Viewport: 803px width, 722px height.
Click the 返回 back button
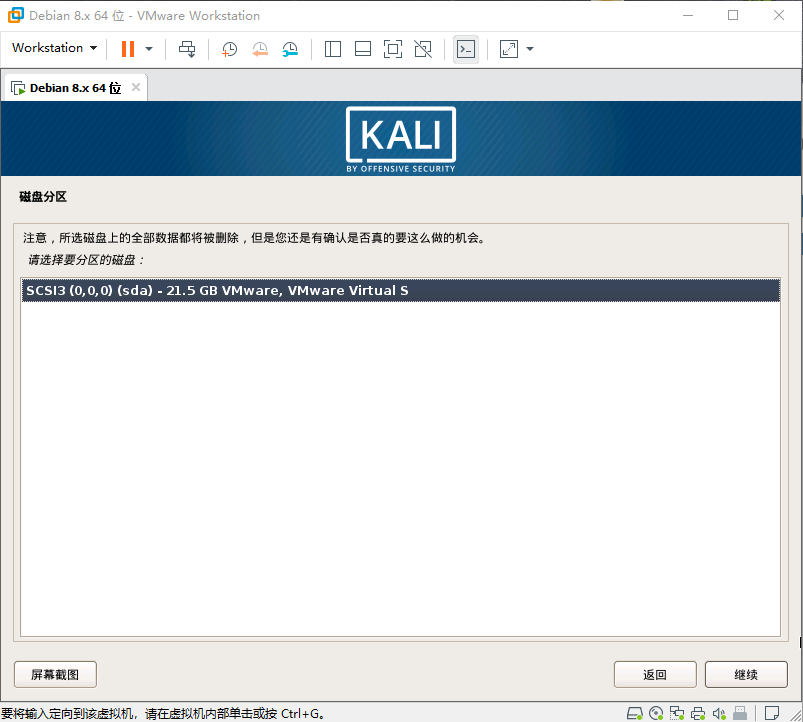coord(655,674)
